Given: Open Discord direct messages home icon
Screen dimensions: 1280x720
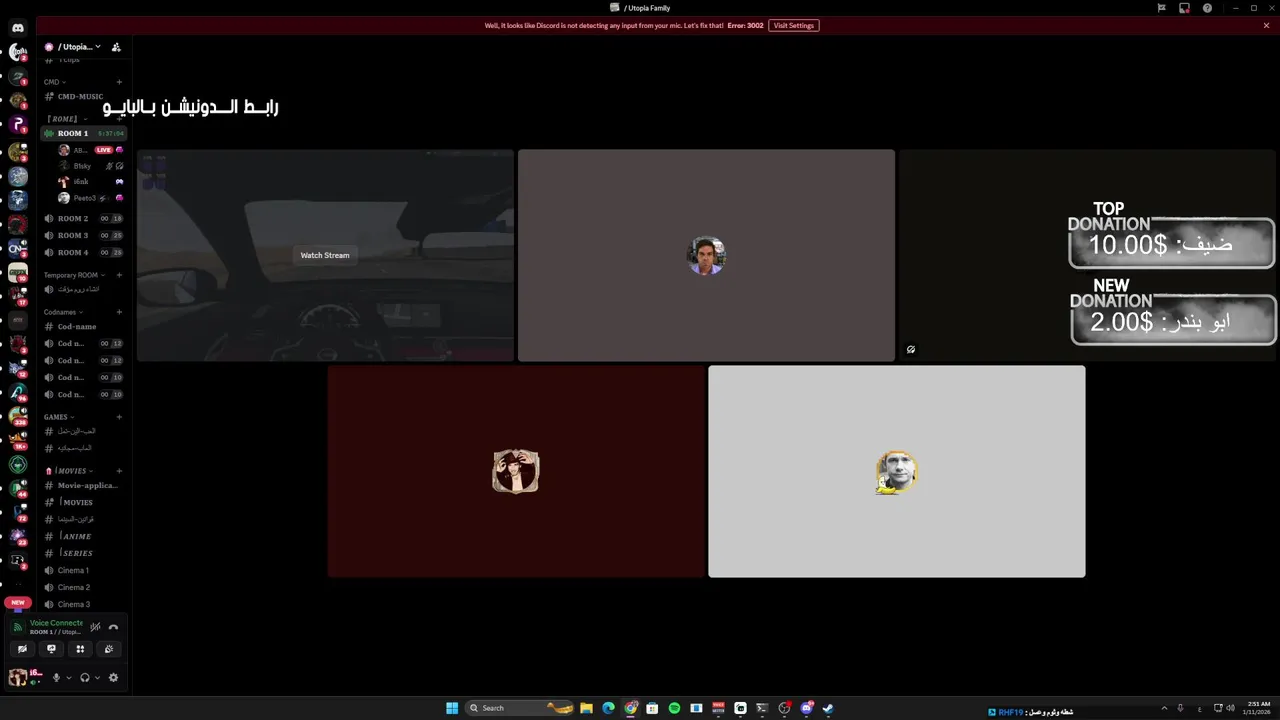Looking at the screenshot, I should click(x=18, y=28).
